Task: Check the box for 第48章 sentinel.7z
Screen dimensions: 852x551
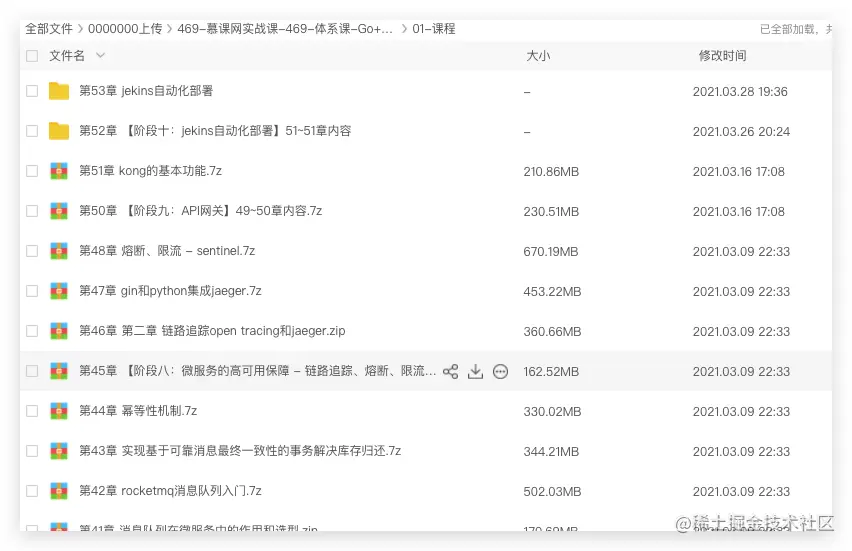Action: pyautogui.click(x=32, y=251)
